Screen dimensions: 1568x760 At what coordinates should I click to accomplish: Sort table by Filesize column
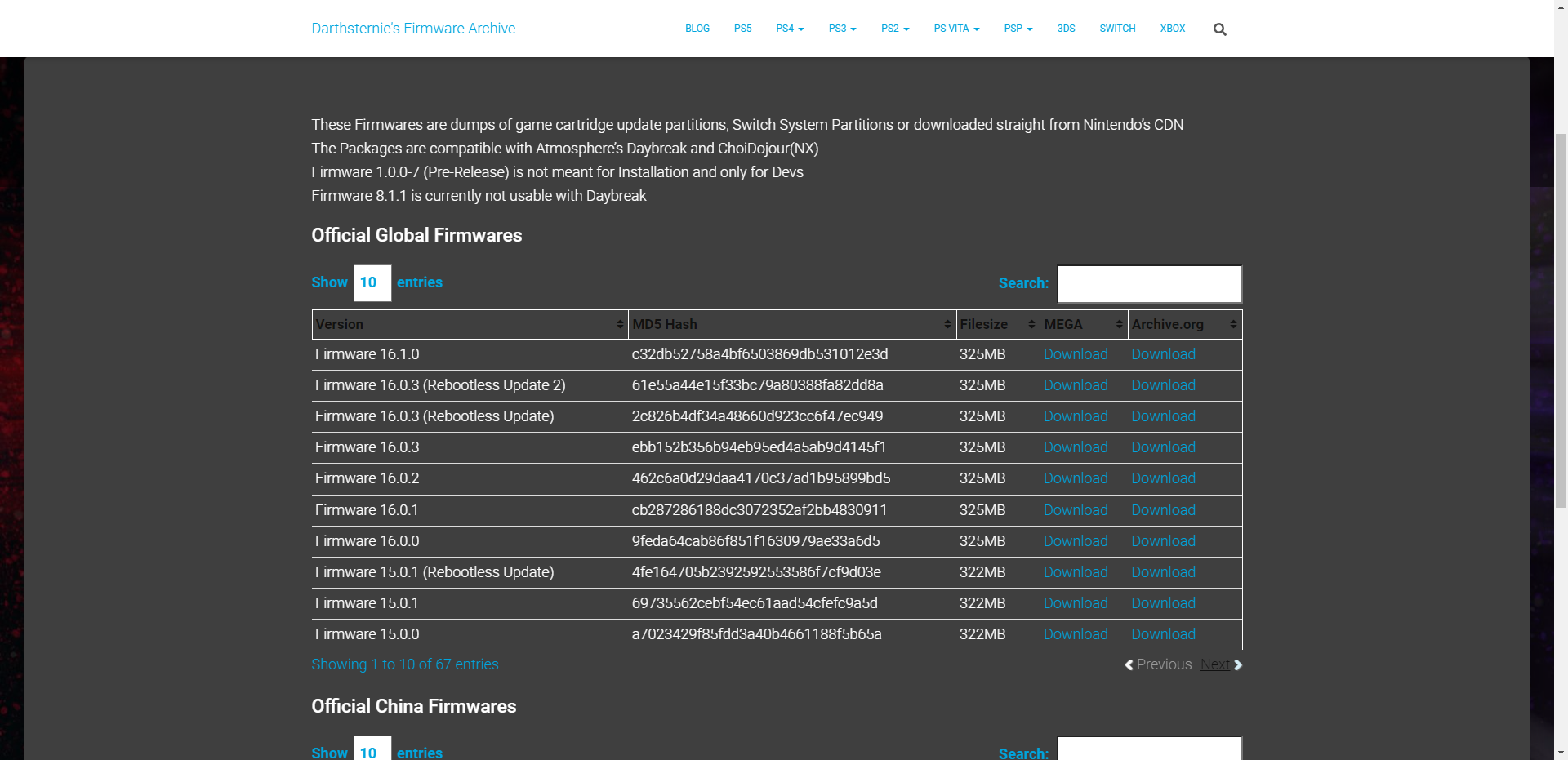click(x=997, y=324)
